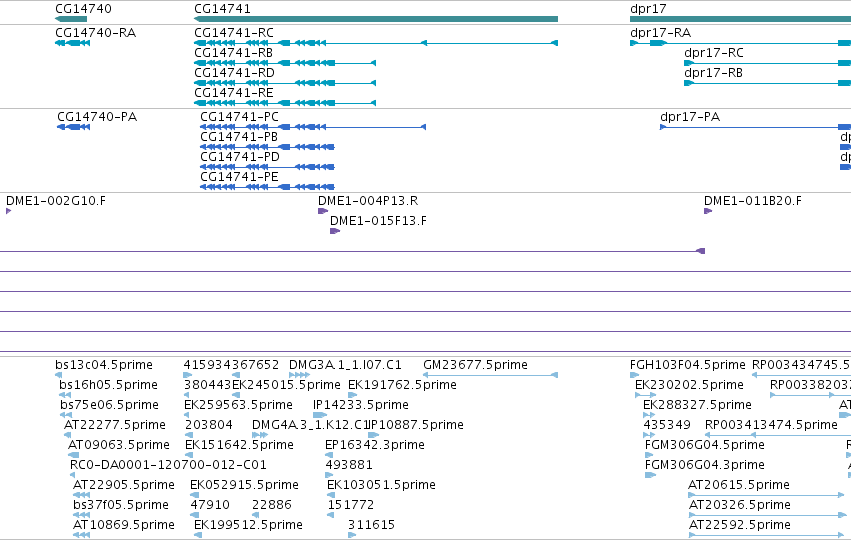Click the FGM306G04.3prime label
The image size is (851, 540).
pos(704,466)
